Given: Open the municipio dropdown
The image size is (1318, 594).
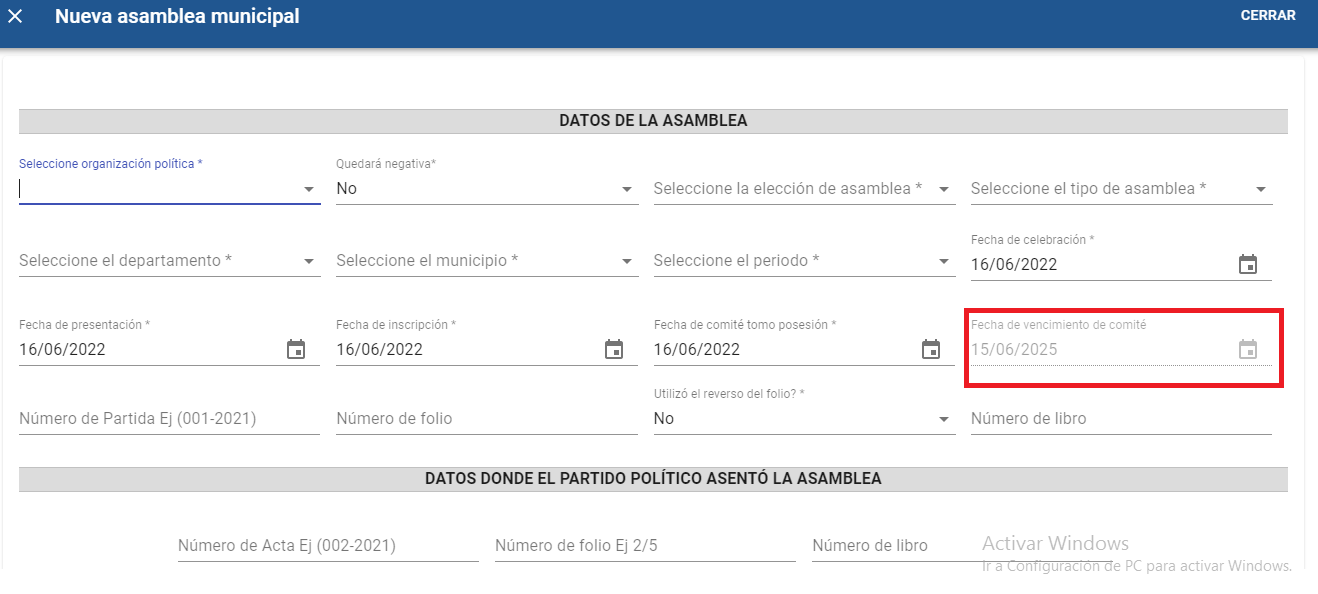Looking at the screenshot, I should [x=487, y=261].
